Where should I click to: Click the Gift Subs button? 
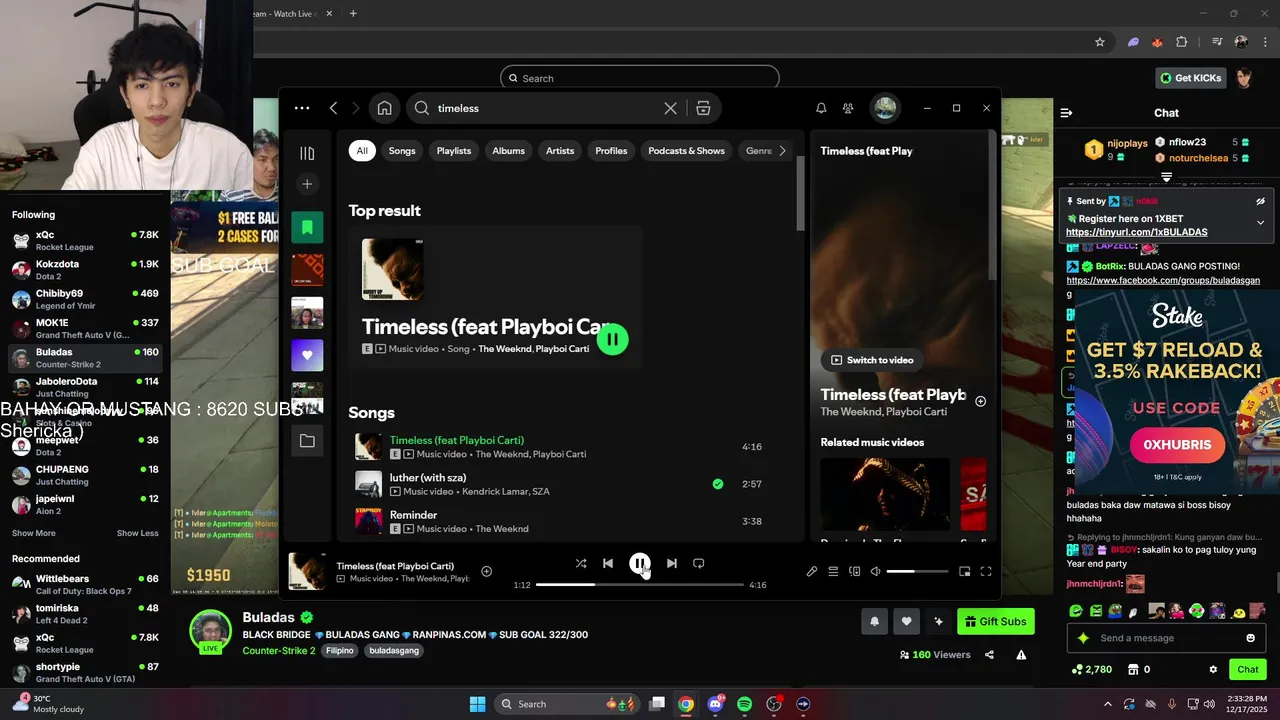click(995, 621)
